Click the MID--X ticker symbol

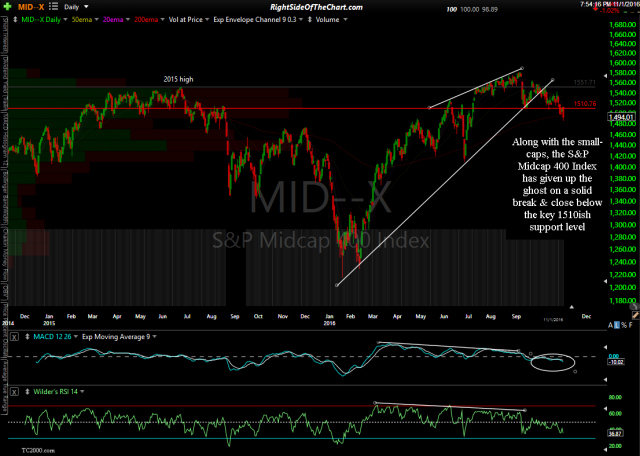pos(31,7)
